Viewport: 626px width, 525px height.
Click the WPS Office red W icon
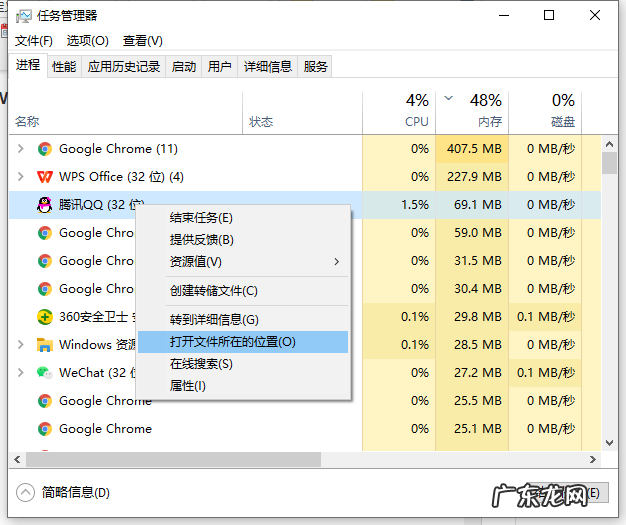[x=45, y=177]
